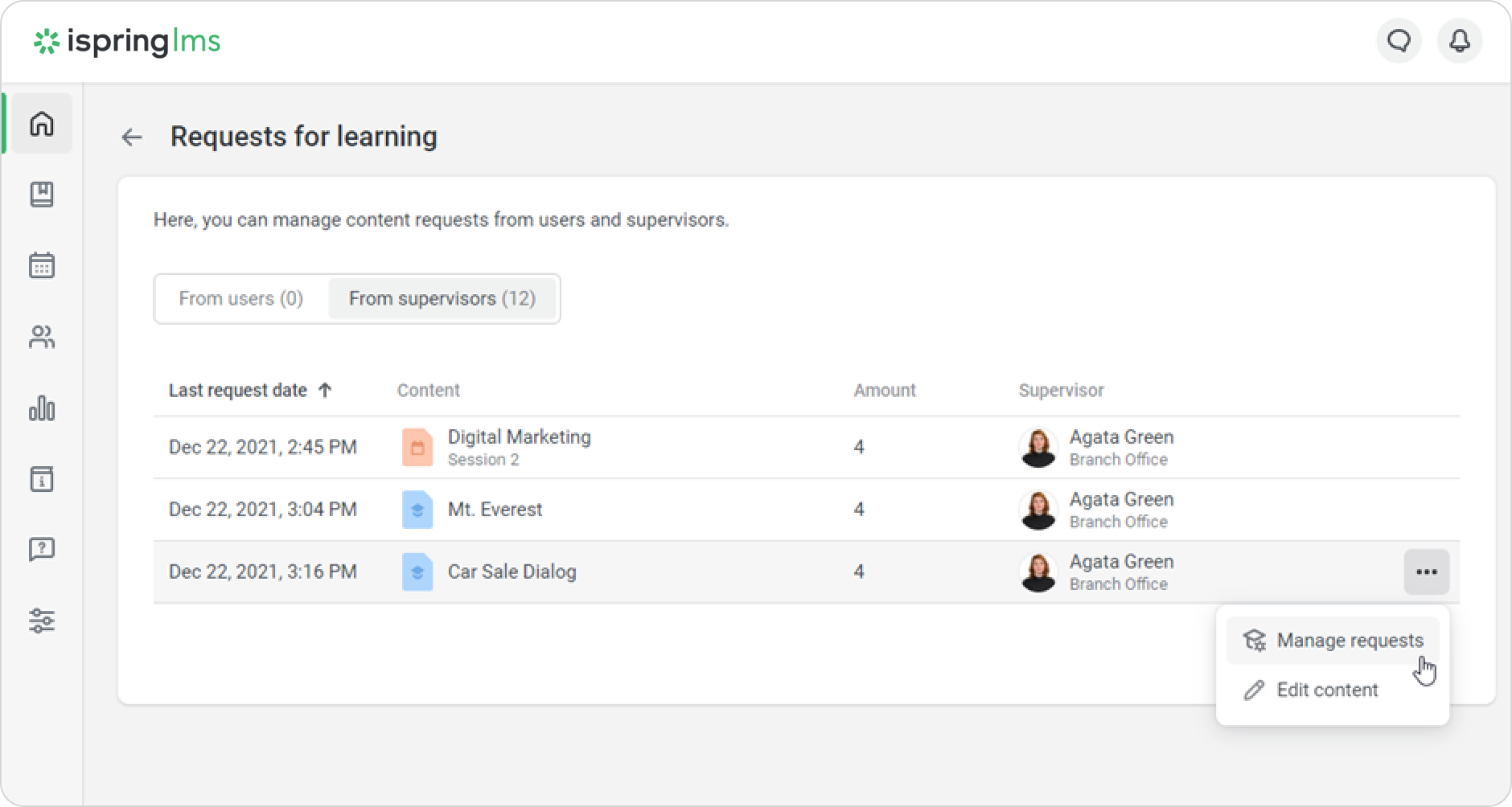1512x807 pixels.
Task: Open the Settings sliders icon in sidebar
Action: [x=42, y=621]
